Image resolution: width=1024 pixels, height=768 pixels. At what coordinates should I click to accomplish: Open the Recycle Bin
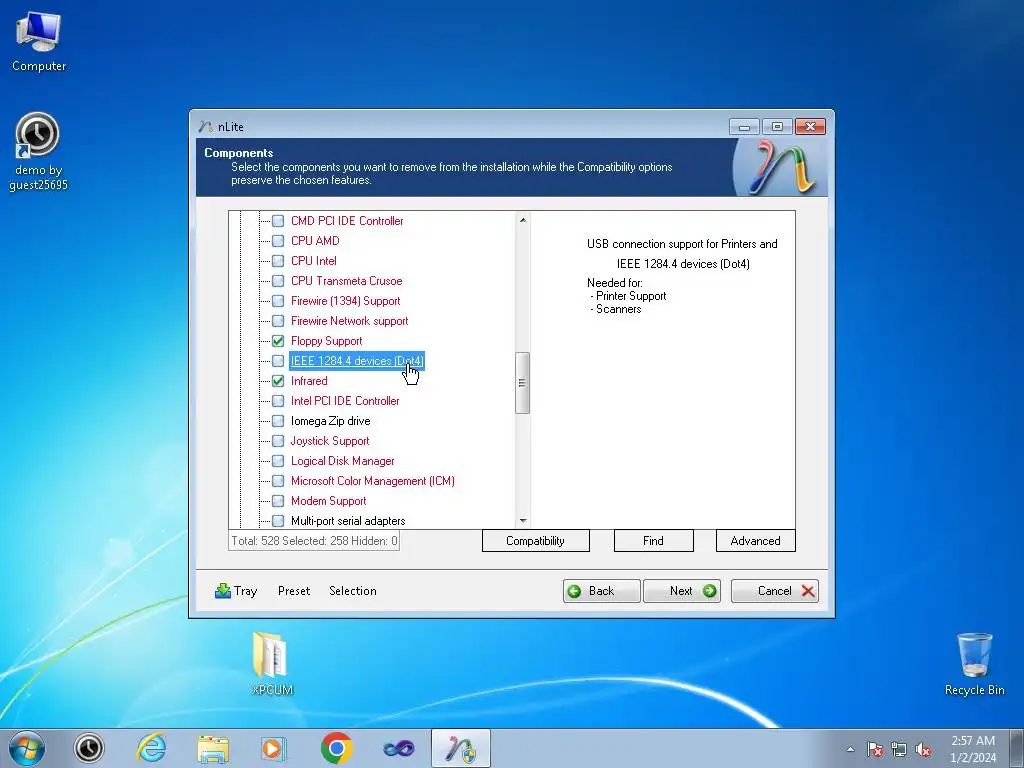click(x=974, y=664)
